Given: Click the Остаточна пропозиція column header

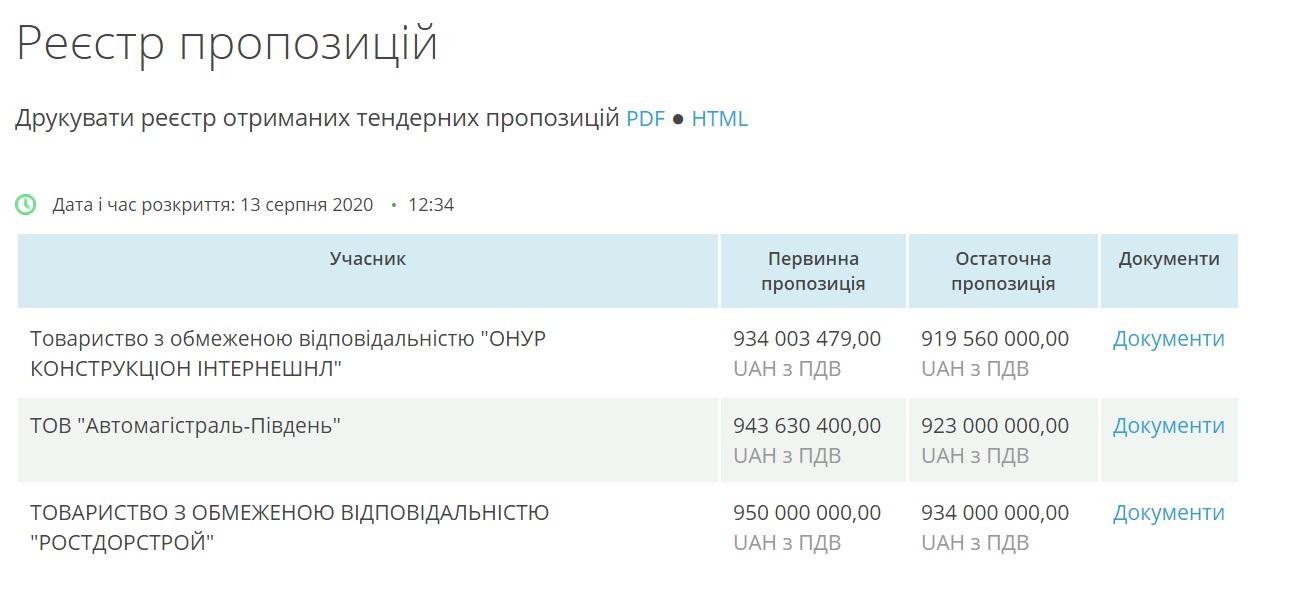Looking at the screenshot, I should pos(1003,271).
